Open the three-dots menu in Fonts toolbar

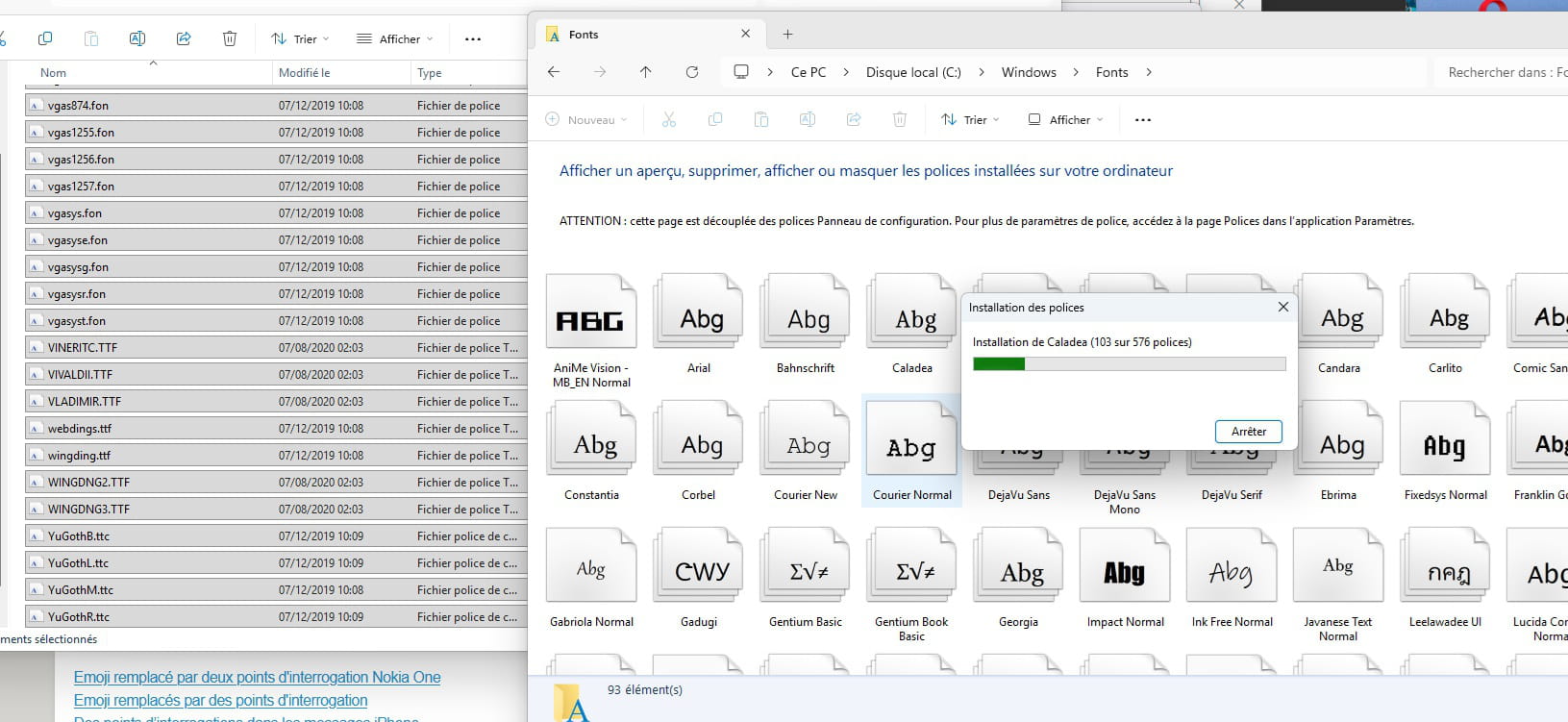pos(1142,120)
